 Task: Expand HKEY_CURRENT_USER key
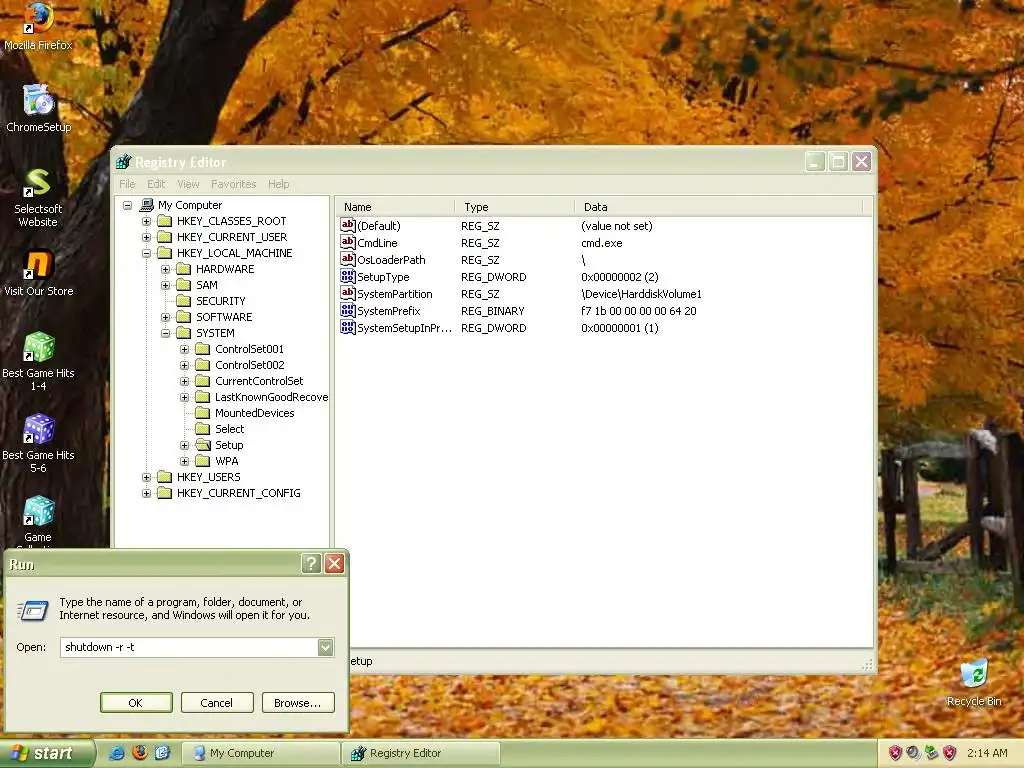click(x=146, y=237)
